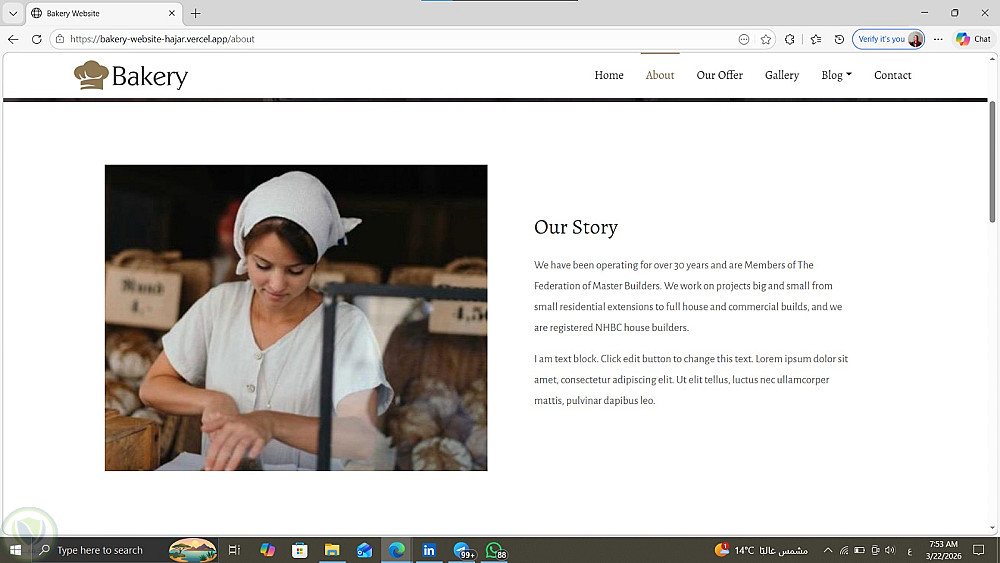This screenshot has height=563, width=1000.
Task: Switch input language indicator
Action: pyautogui.click(x=909, y=550)
